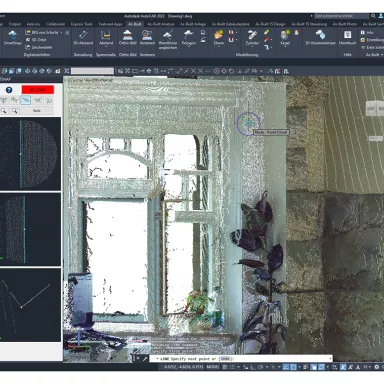
Task: Open the Collaborate ribbon tab
Action: coord(55,24)
